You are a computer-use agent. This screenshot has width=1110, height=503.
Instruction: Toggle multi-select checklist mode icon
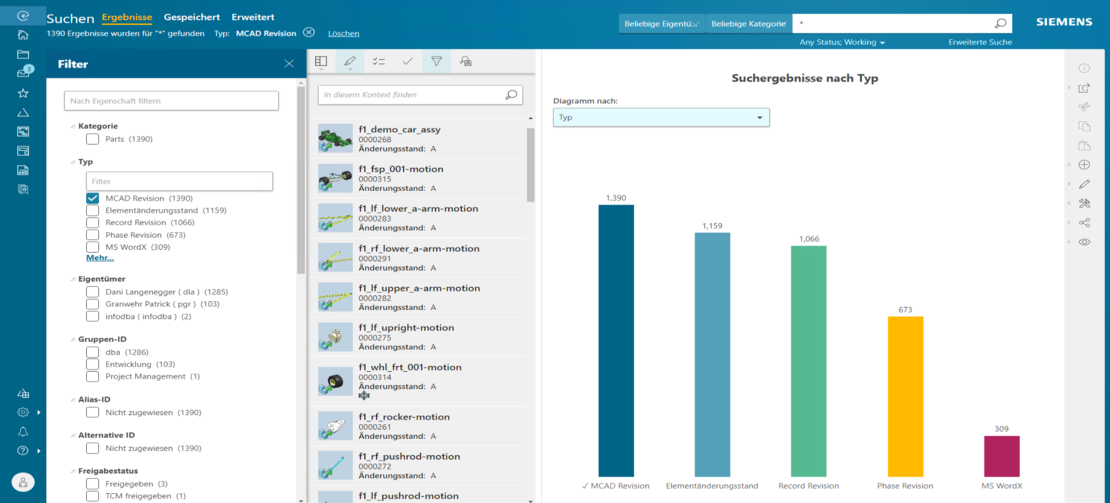379,62
